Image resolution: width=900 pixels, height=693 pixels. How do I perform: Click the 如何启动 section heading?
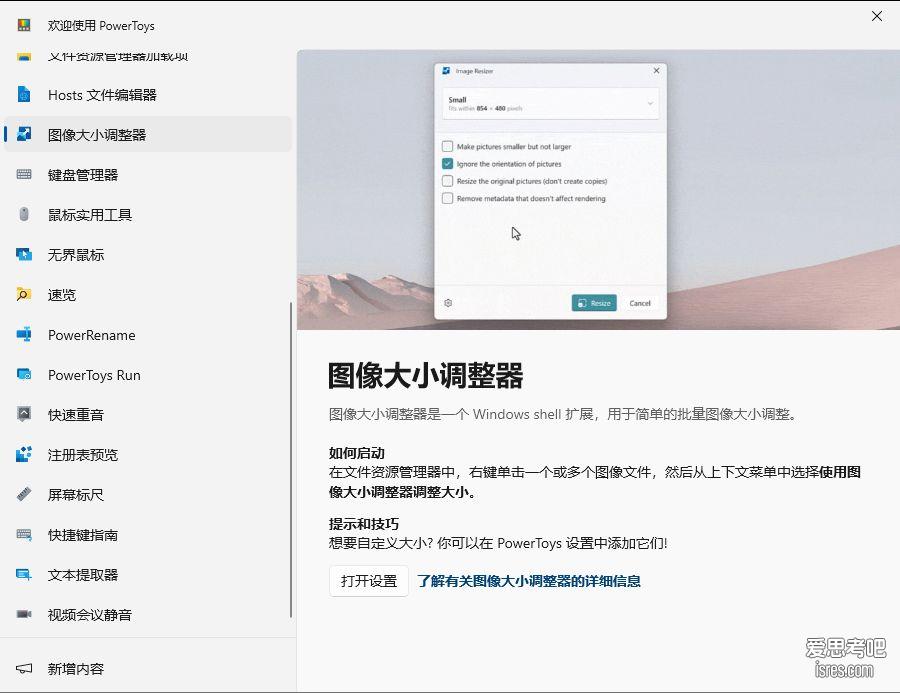tap(356, 453)
